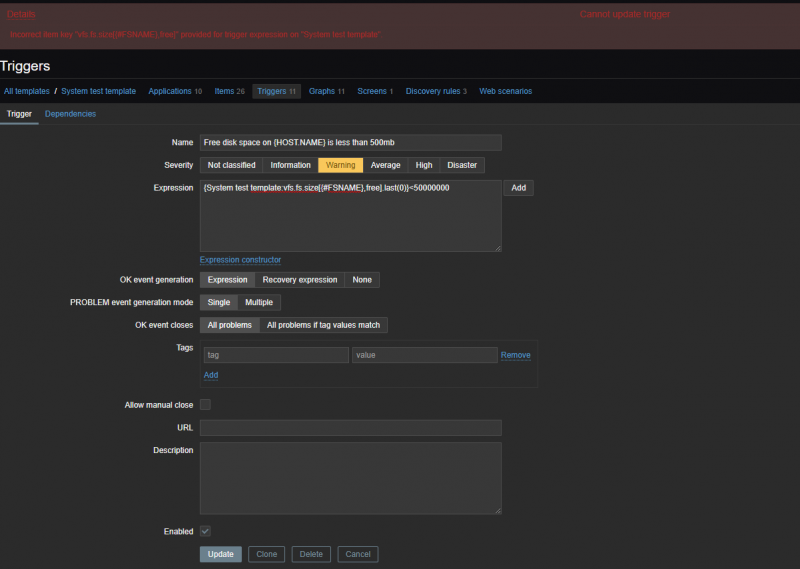800x569 pixels.
Task: Uncheck the Enabled checkbox
Action: click(206, 531)
